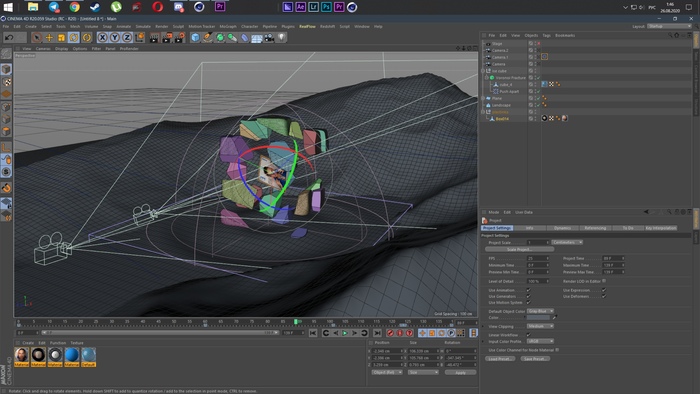
Task: Select the Voronoi Fracture object
Action: pos(511,78)
